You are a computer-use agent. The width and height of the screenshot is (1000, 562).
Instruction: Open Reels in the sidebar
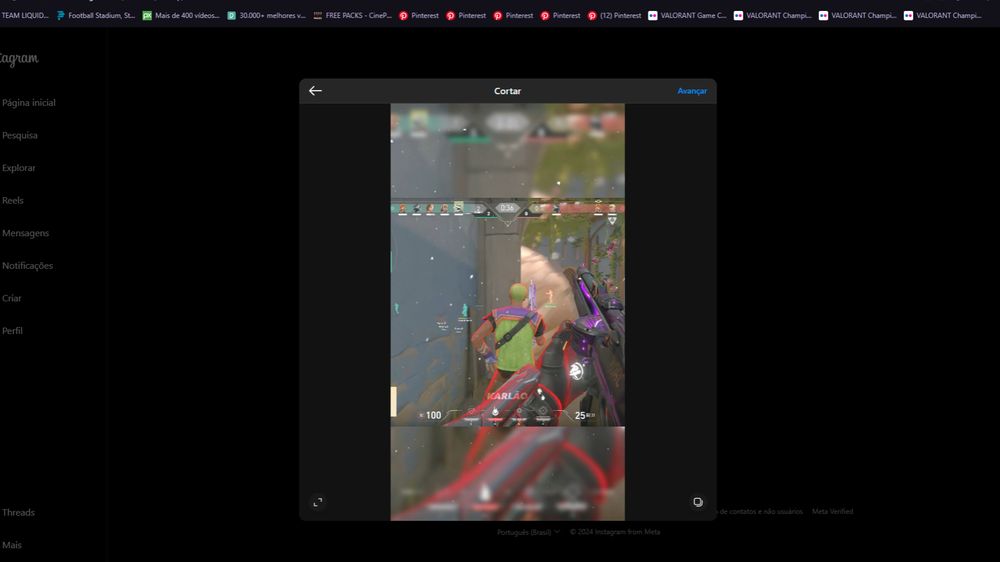click(x=12, y=200)
